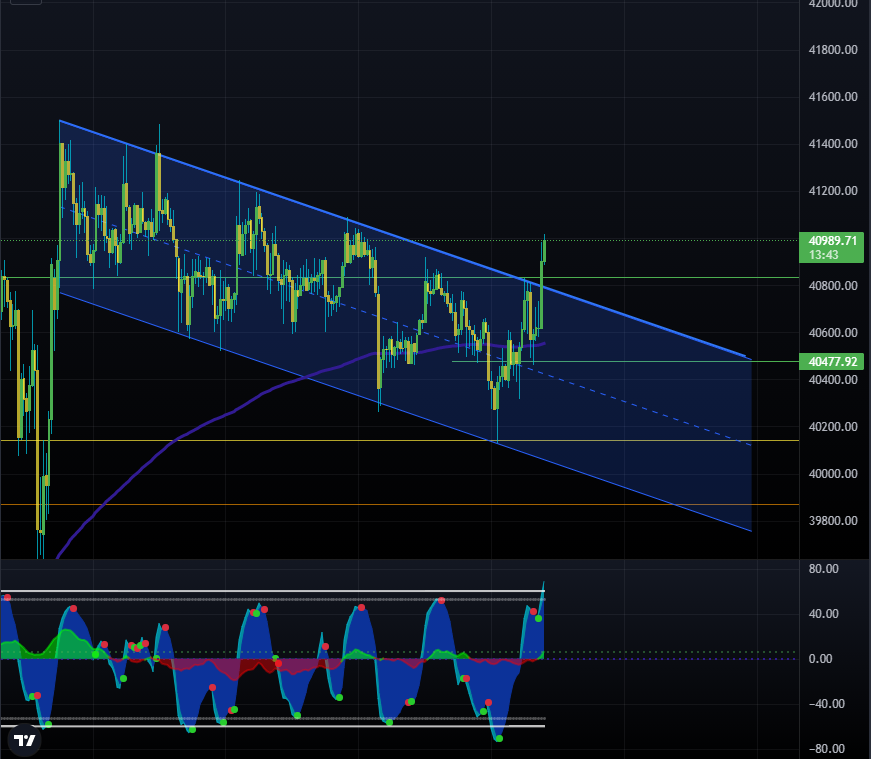Select the current price label 40989.71

coord(832,241)
